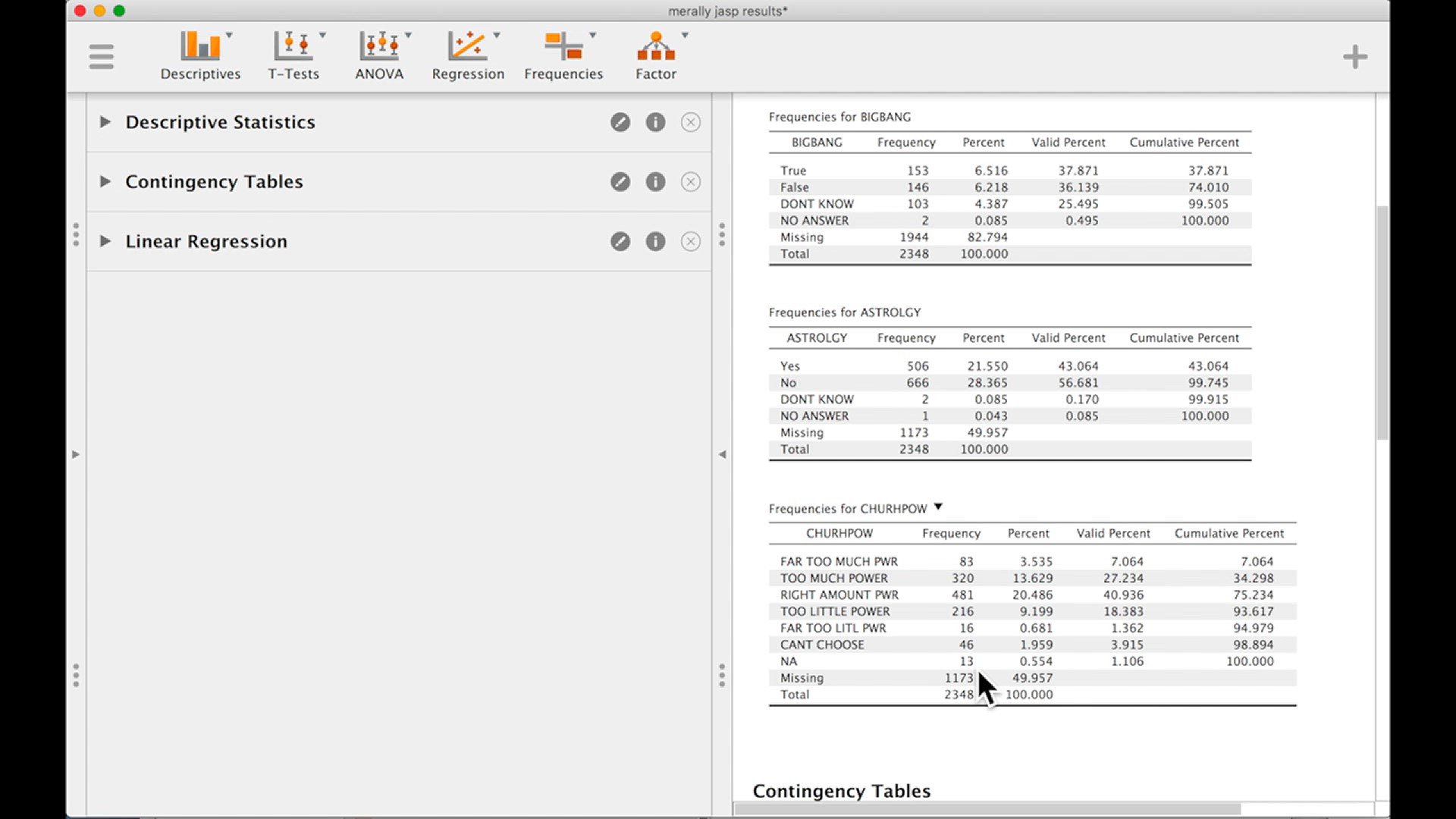Click the TOO LITTLE POWER row label

click(835, 612)
